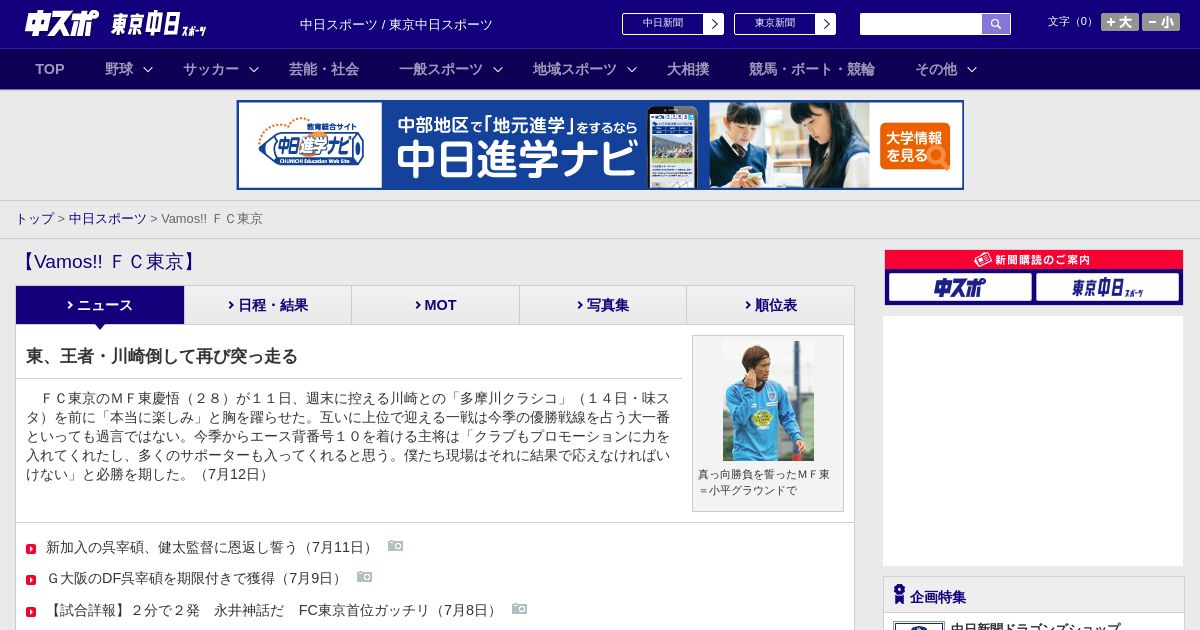This screenshot has height=630, width=1200.
Task: Expand the 一般スポーツ dropdown chevron
Action: (498, 69)
